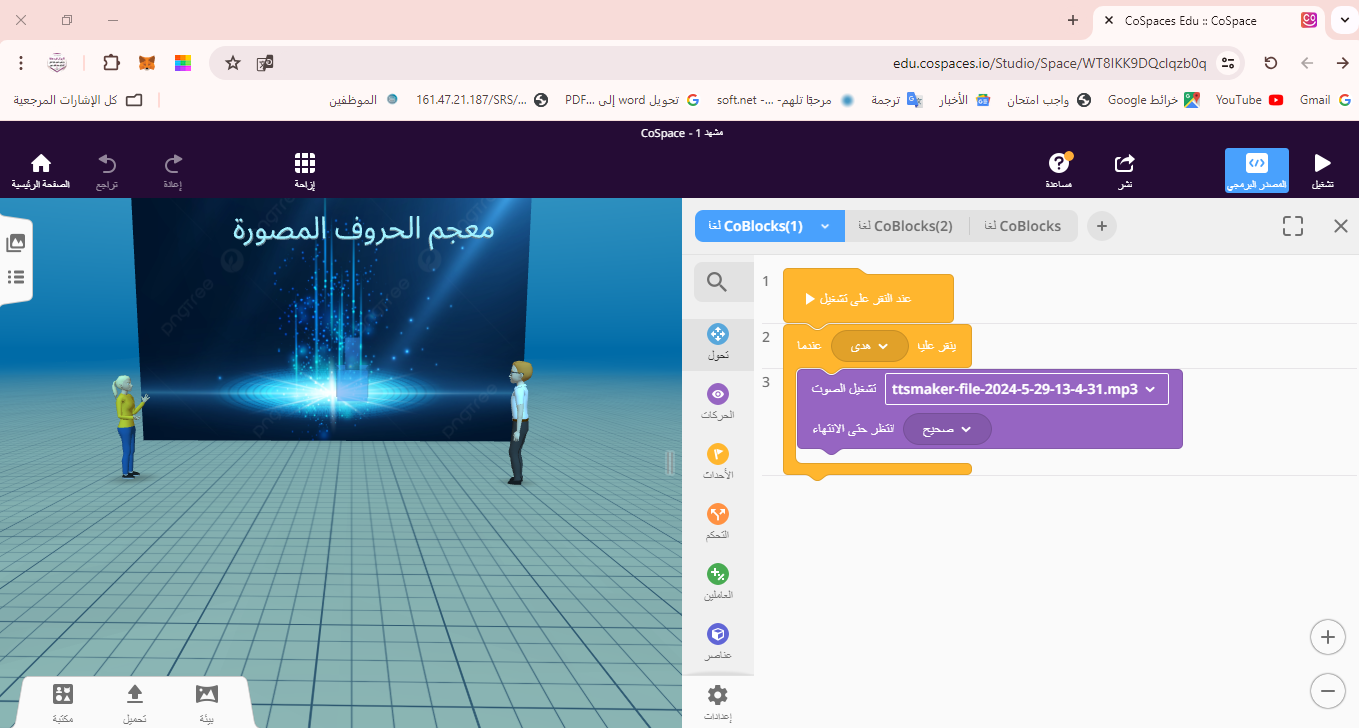
Task: Select the blonde girl character in scene
Action: coord(127,426)
